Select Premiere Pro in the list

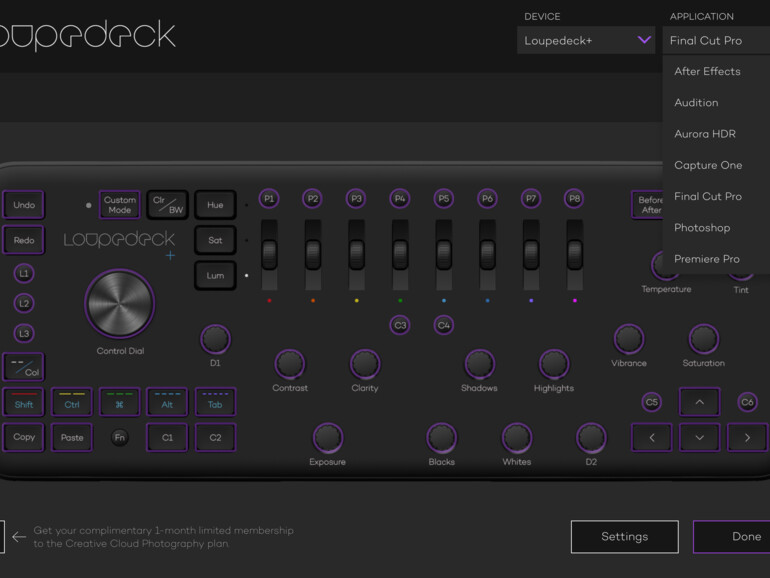[706, 259]
